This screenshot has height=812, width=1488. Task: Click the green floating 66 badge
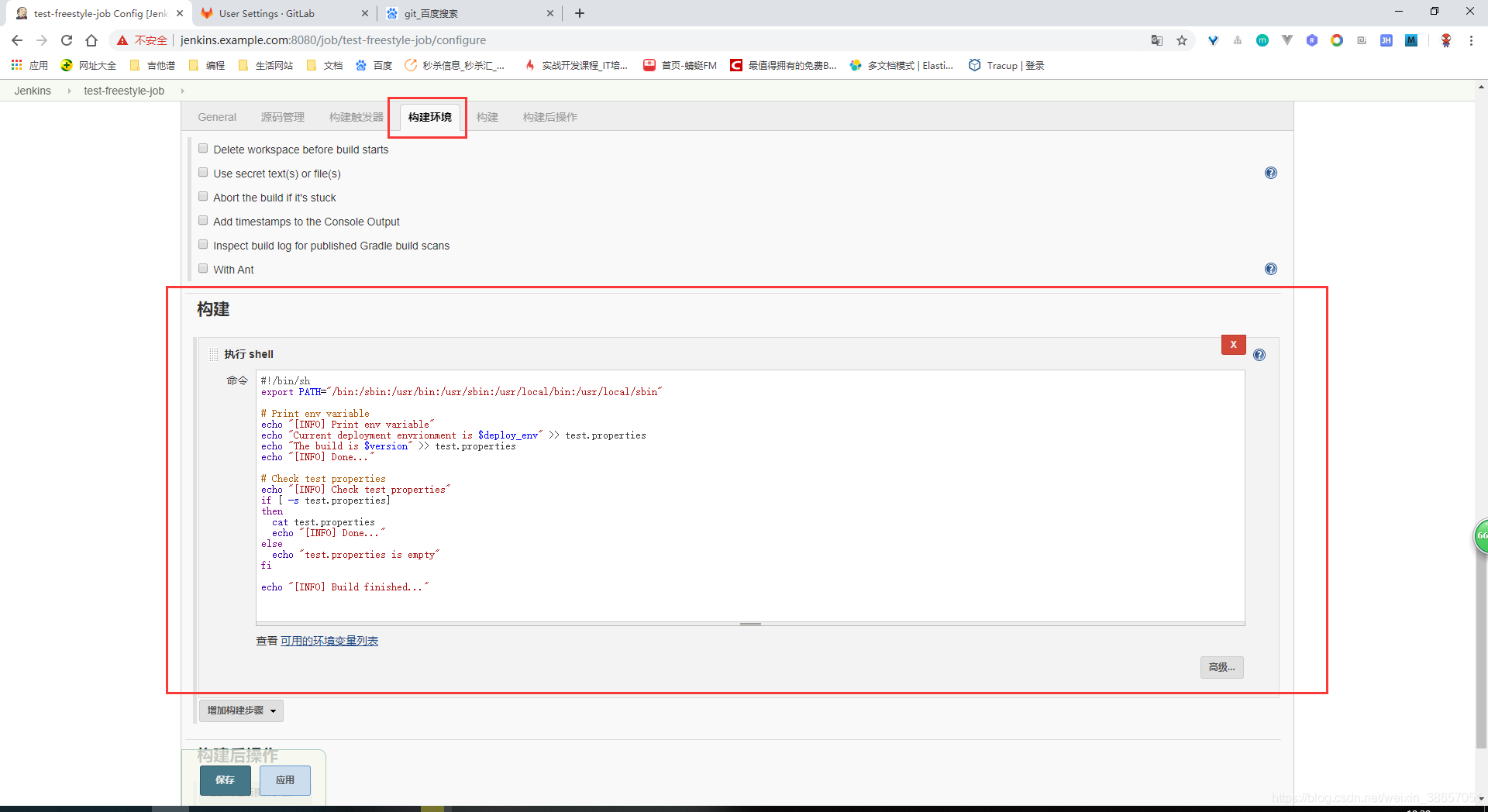1480,536
